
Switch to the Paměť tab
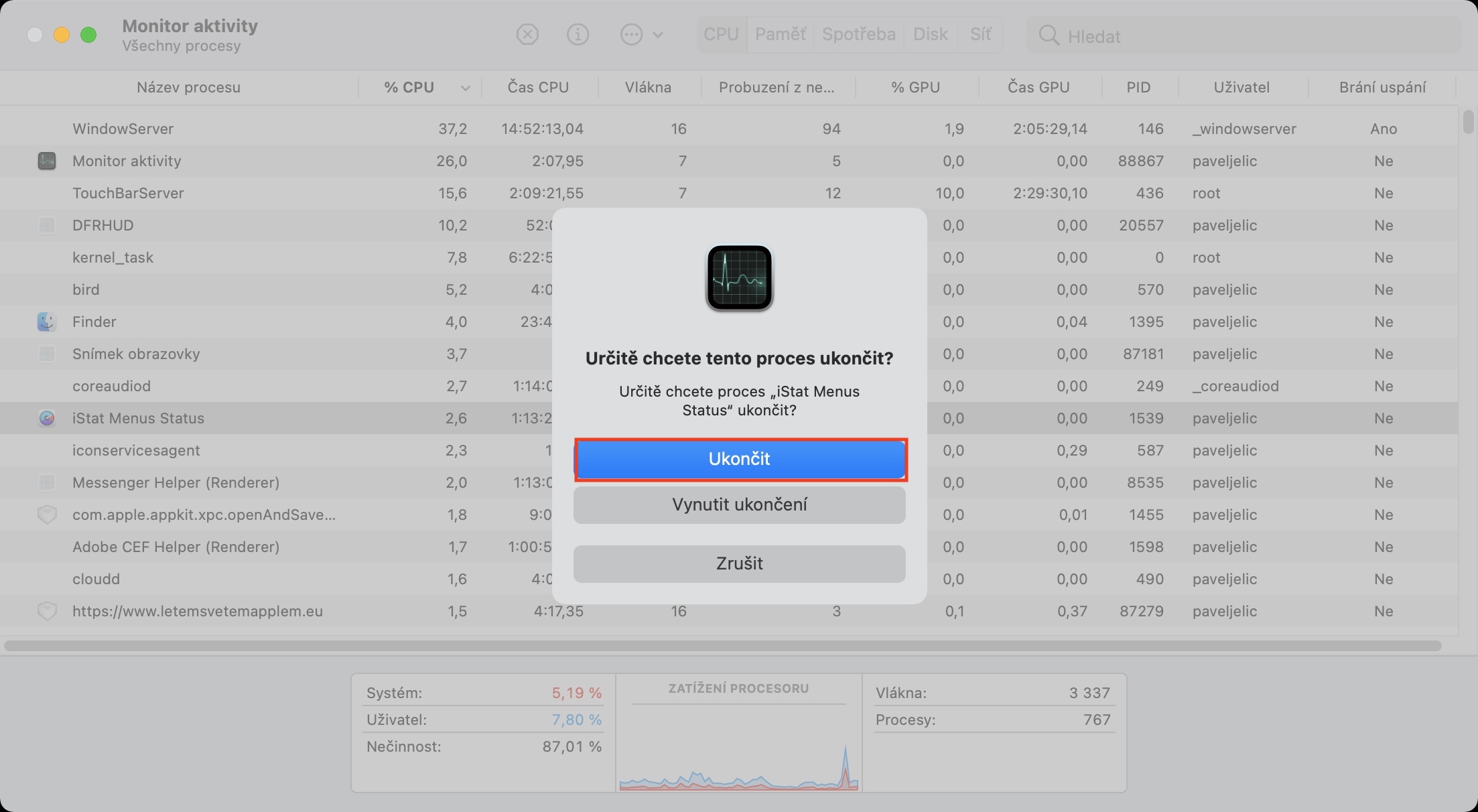tap(780, 34)
